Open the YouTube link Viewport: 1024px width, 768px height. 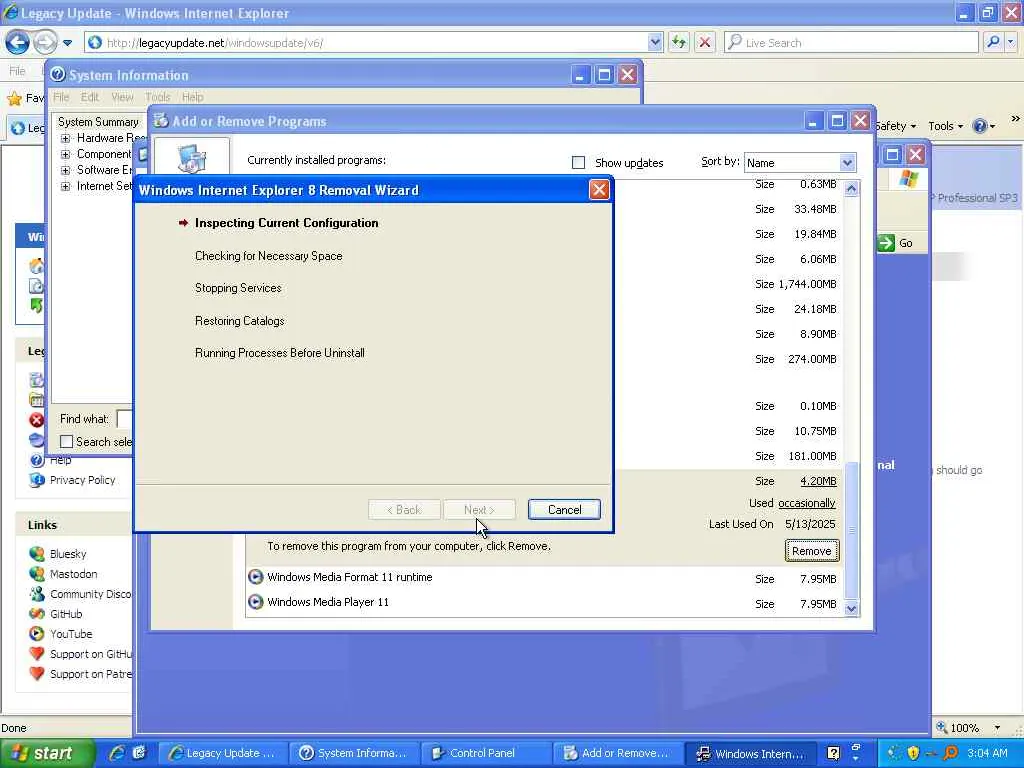point(71,634)
